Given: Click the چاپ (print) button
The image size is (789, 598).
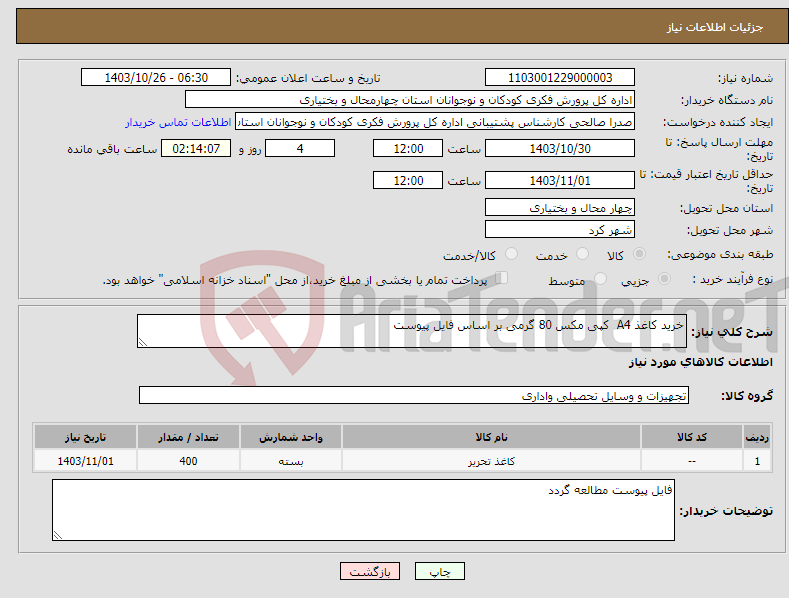Looking at the screenshot, I should pyautogui.click(x=439, y=571).
